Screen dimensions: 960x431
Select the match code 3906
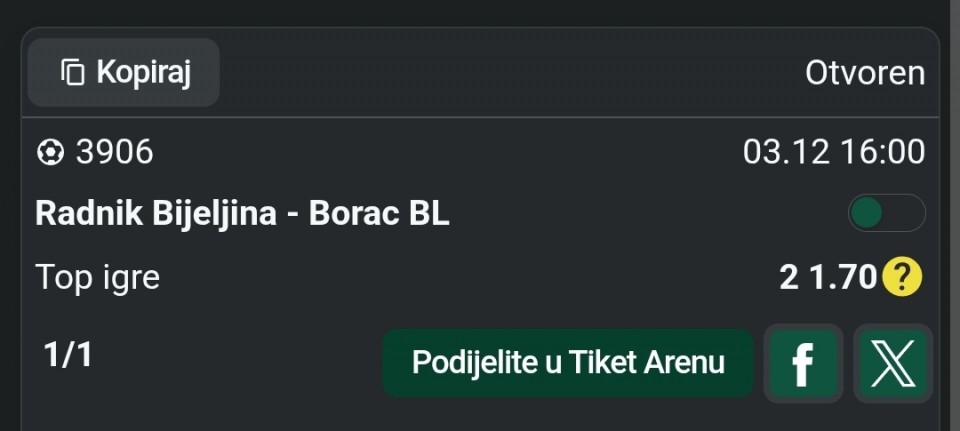click(115, 152)
